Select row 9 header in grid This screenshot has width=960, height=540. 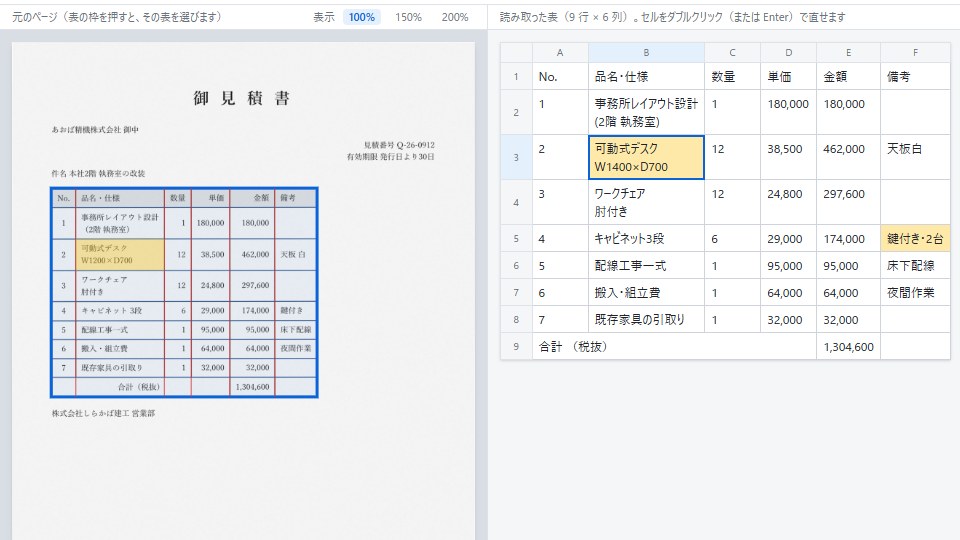tap(516, 346)
